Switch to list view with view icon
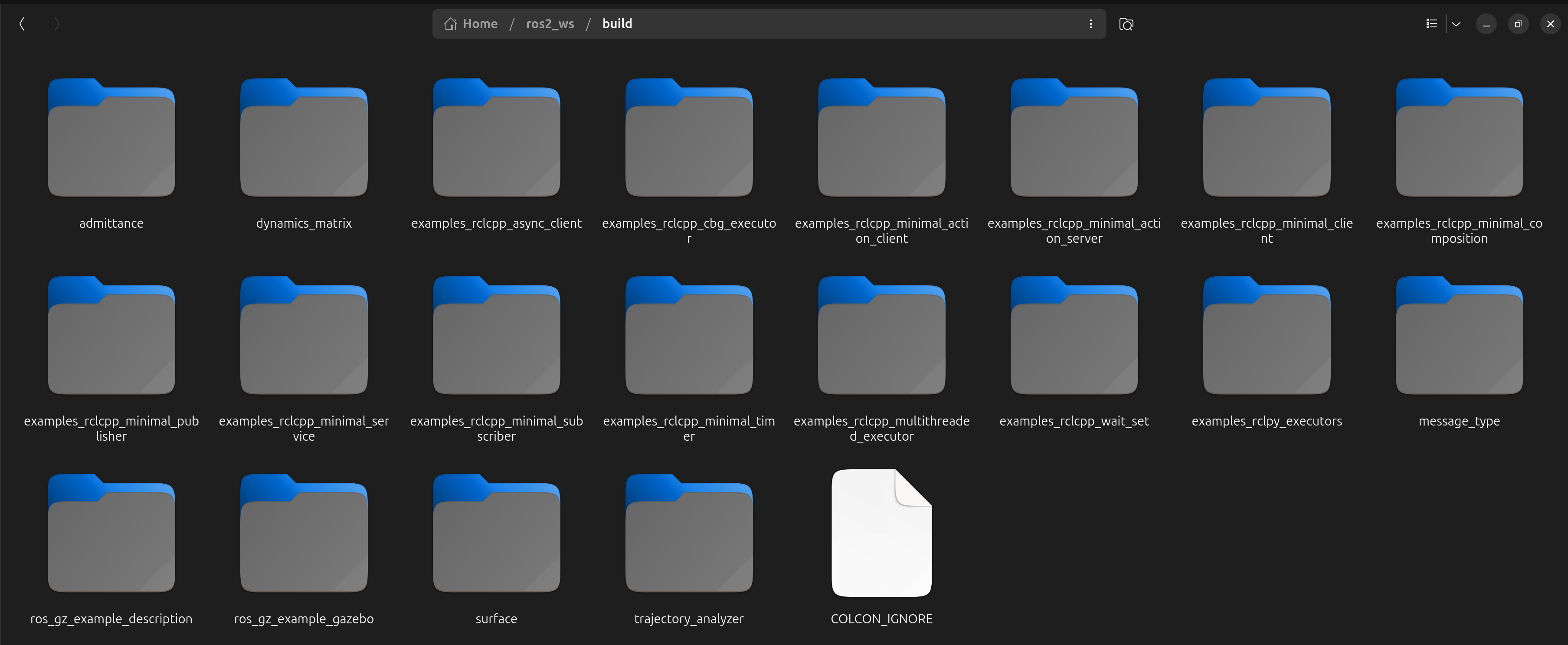This screenshot has width=1568, height=645. point(1432,24)
